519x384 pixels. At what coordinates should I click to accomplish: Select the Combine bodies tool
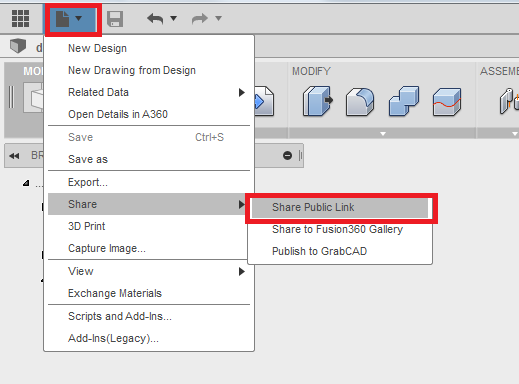[404, 101]
